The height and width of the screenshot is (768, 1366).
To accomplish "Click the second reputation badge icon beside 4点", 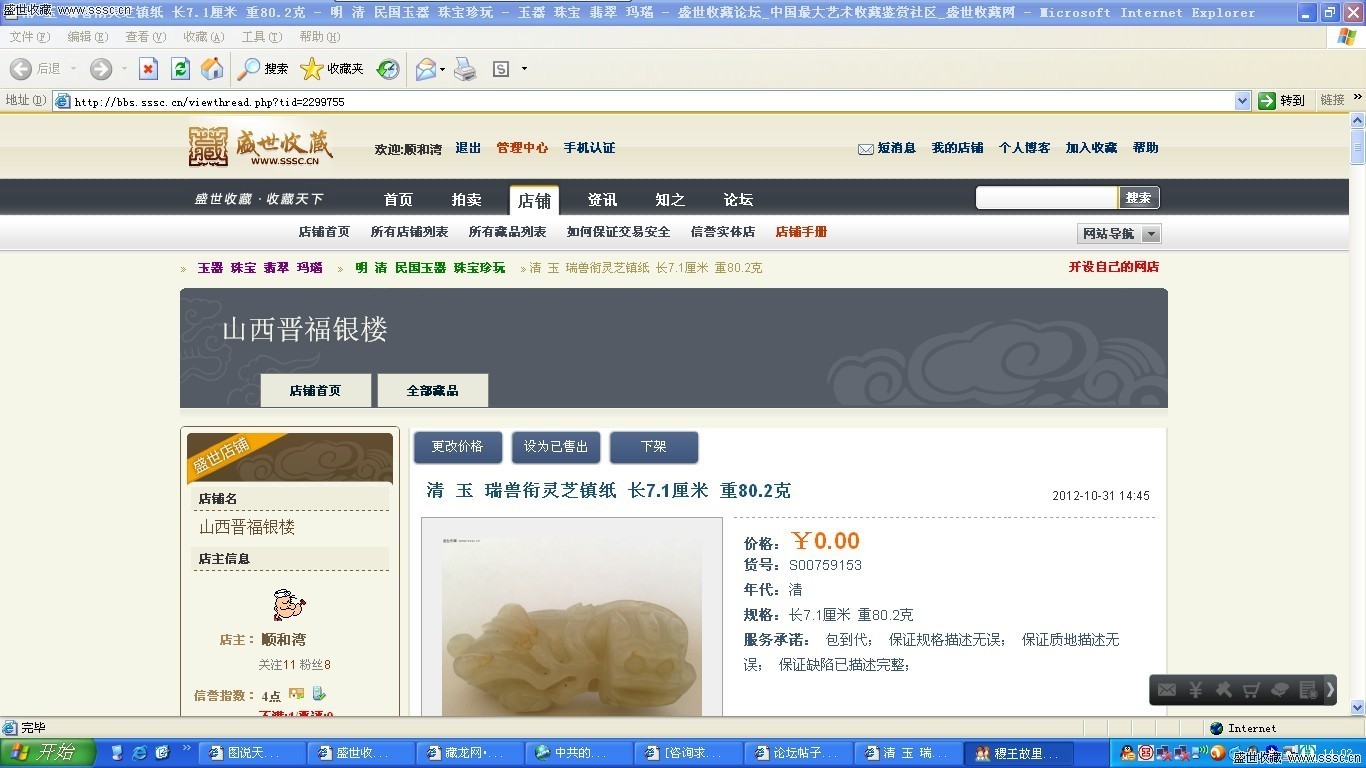I will (318, 693).
